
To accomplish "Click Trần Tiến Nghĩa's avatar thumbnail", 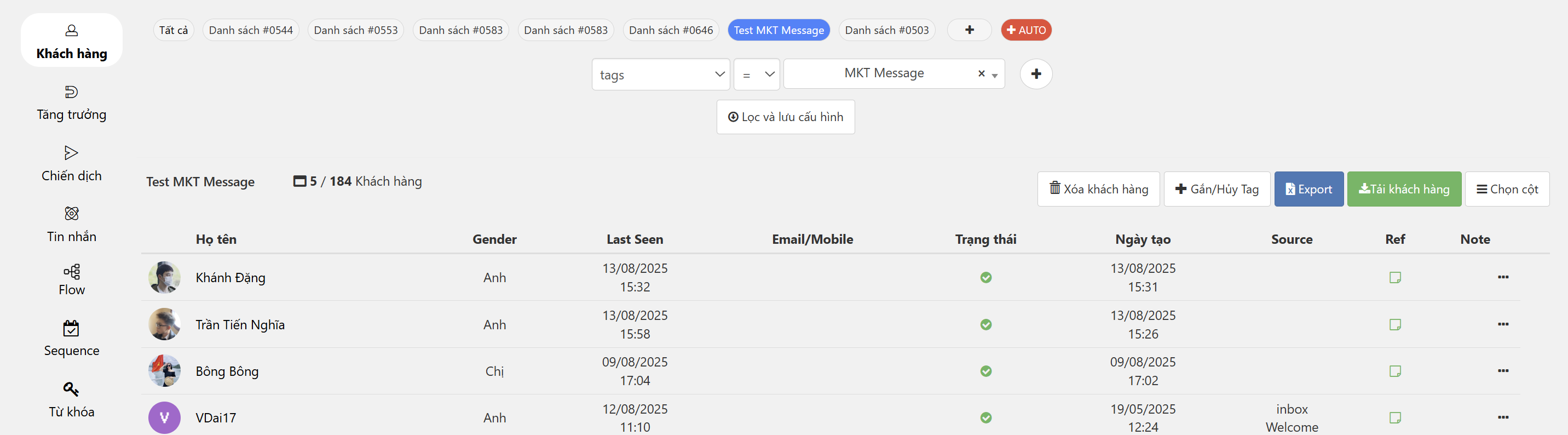I will [x=164, y=325].
